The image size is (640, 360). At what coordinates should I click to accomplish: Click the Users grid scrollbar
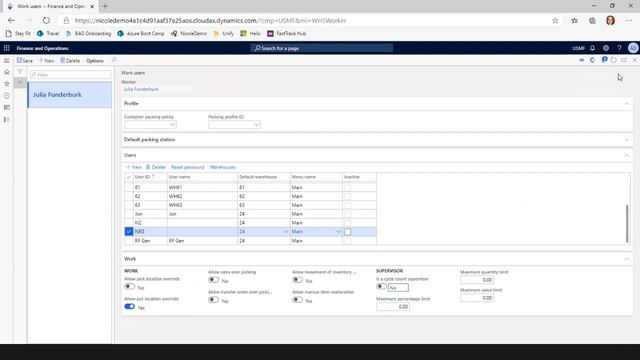coord(627,224)
